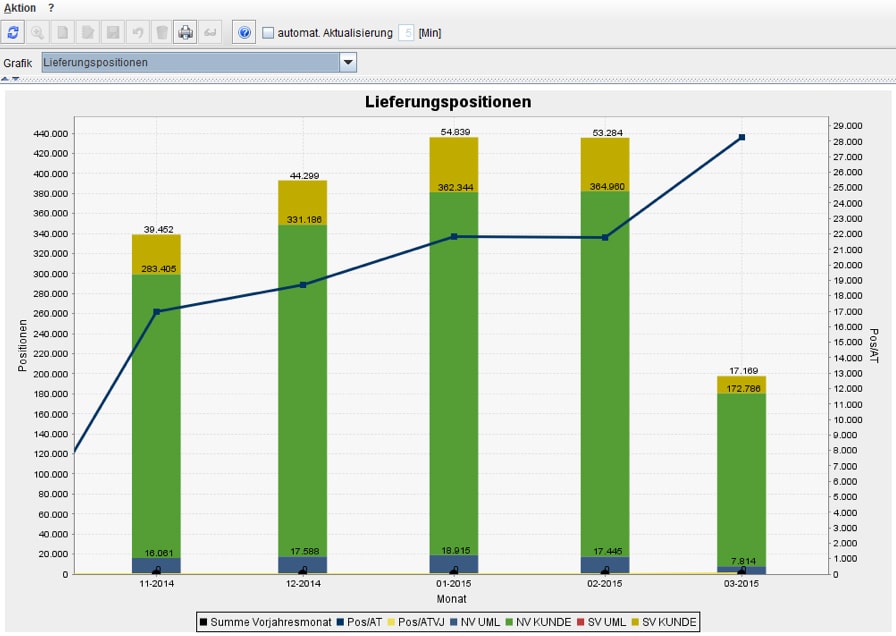Click the disabled trash delete icon

(x=162, y=33)
